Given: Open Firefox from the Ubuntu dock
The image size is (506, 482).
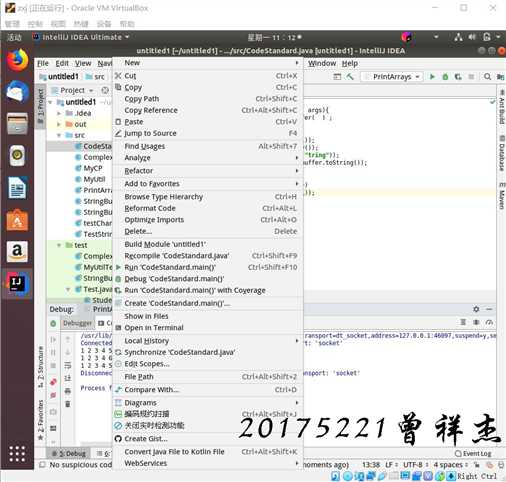Looking at the screenshot, I should click(x=17, y=60).
